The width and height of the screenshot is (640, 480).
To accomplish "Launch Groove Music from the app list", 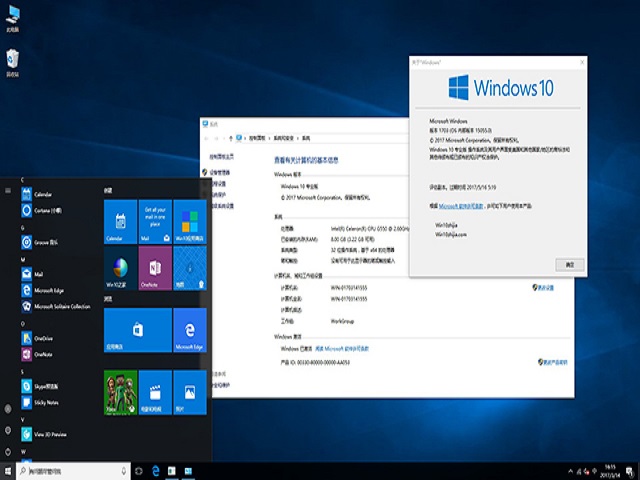I will tap(44, 242).
